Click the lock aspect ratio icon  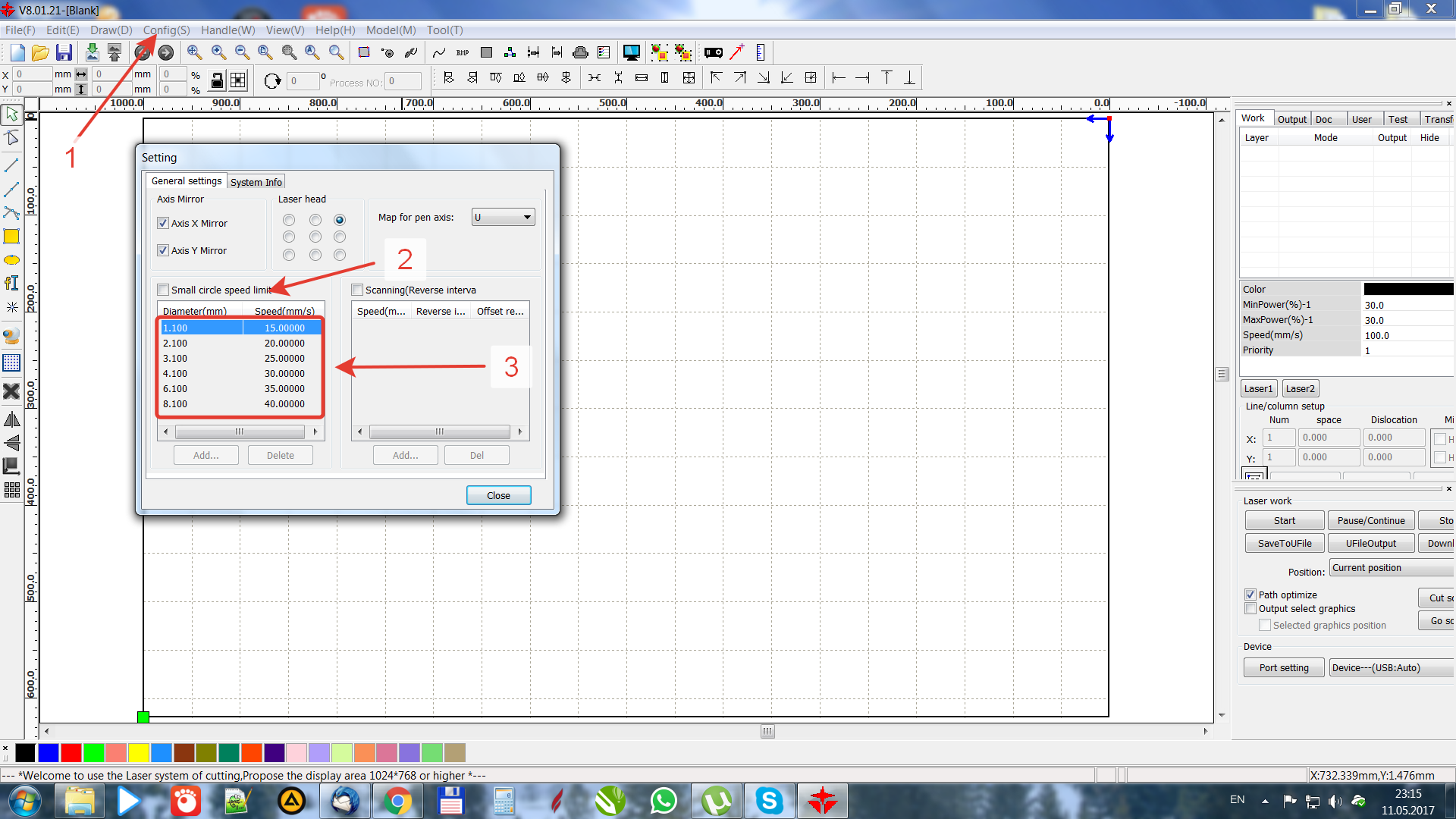coord(217,80)
